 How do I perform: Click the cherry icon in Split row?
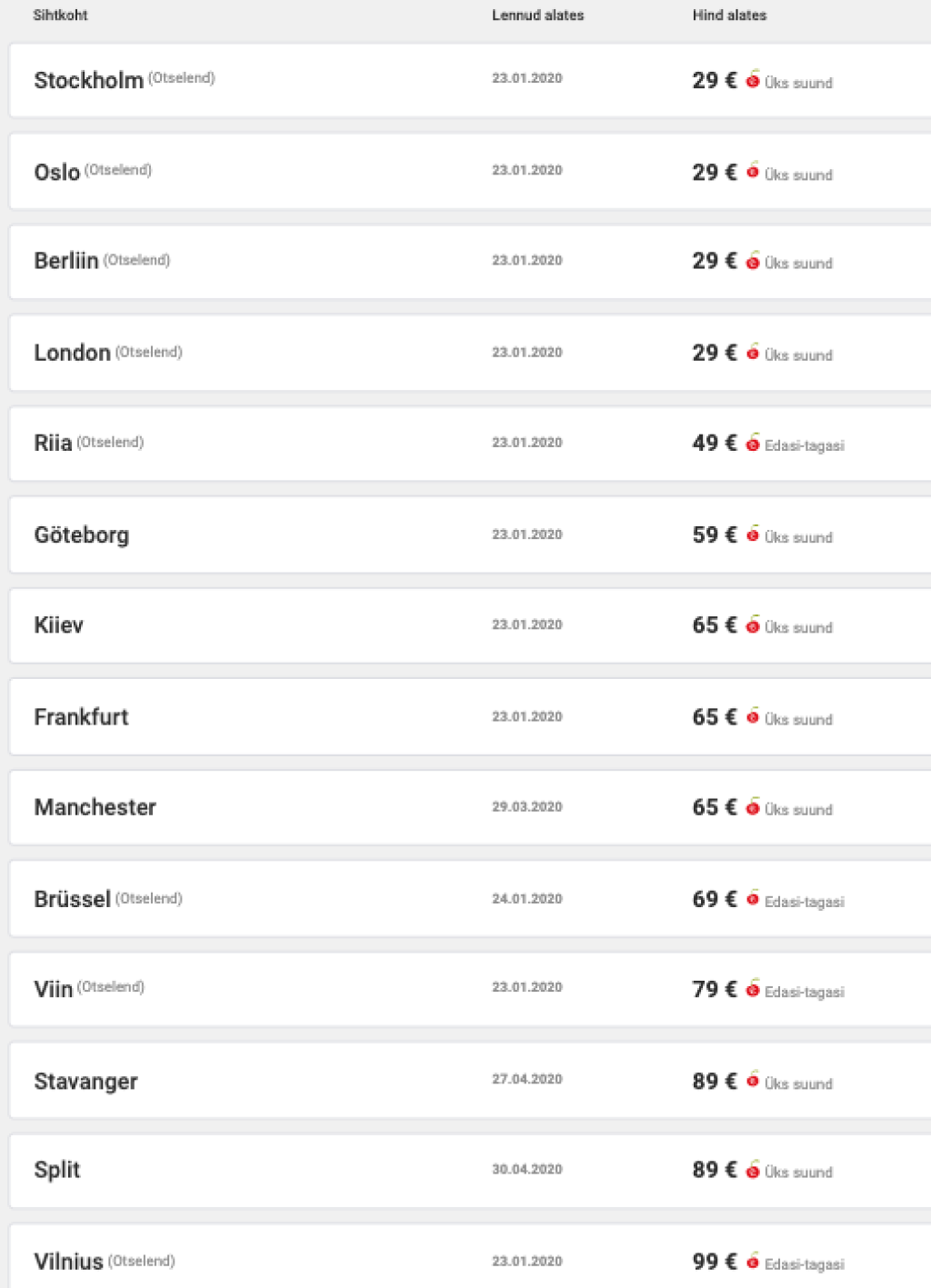[x=753, y=1171]
